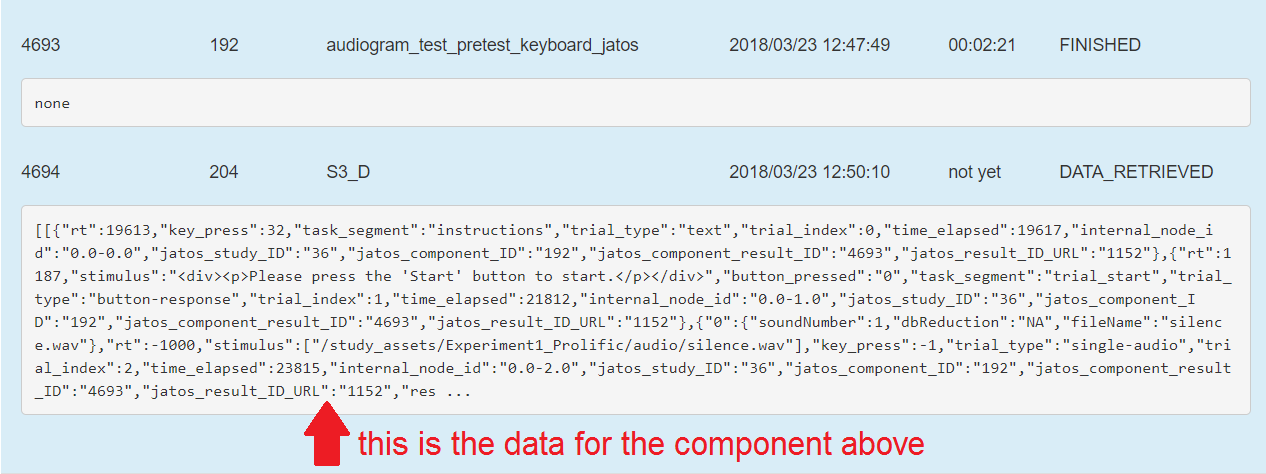Image resolution: width=1266 pixels, height=474 pixels.
Task: Click component ID 192
Action: click(224, 45)
